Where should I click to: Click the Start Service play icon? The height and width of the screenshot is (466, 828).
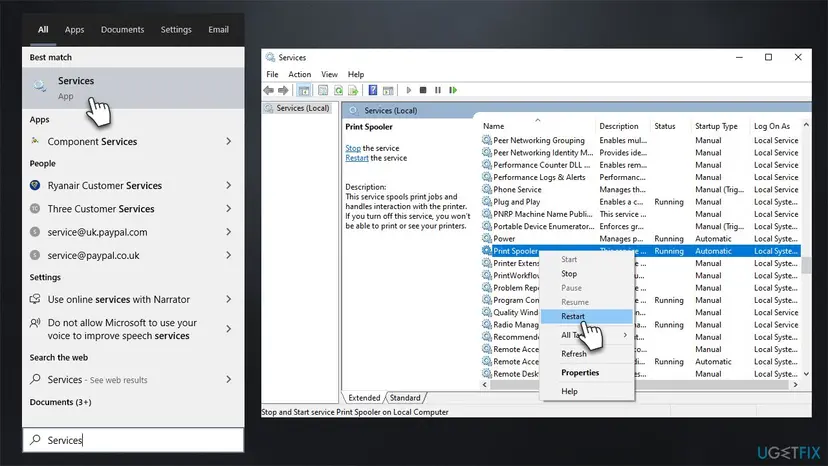(408, 90)
